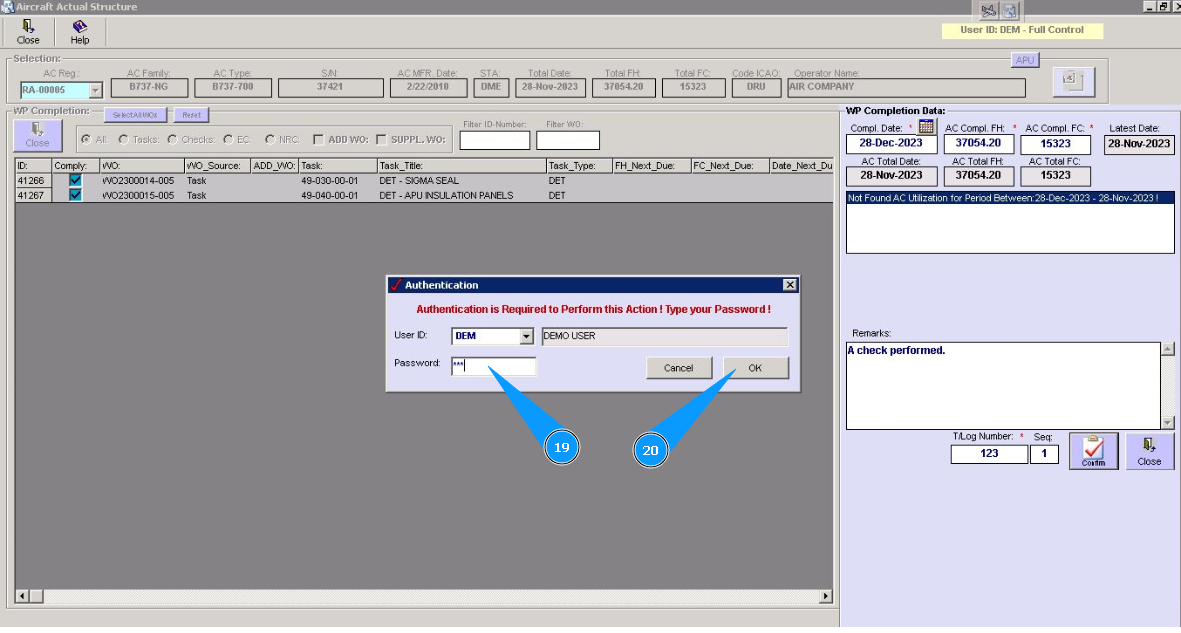This screenshot has width=1181, height=633.
Task: Select the Tasks radio button
Action: (x=124, y=139)
